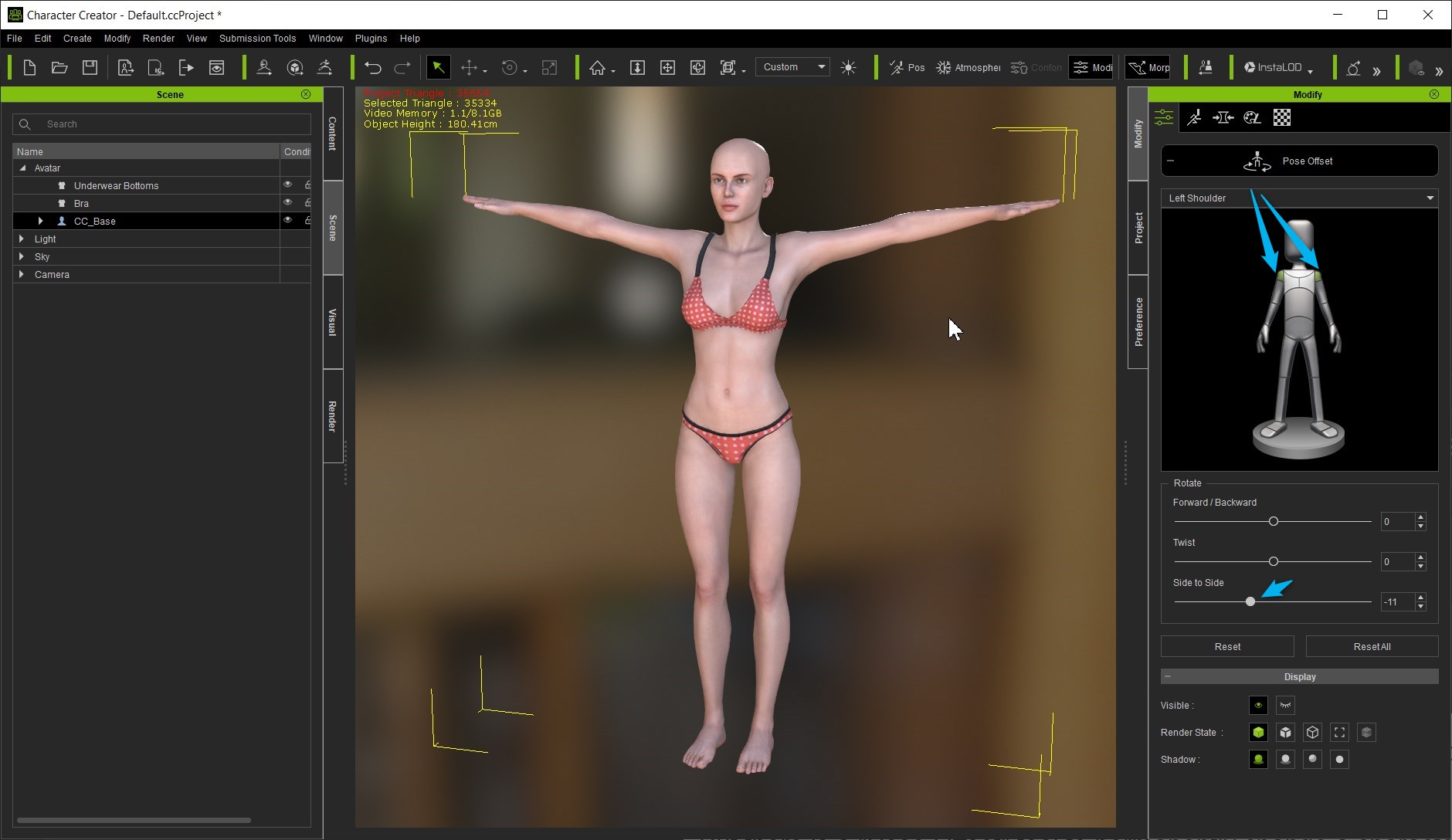
Task: Collapse the Pose Offset section
Action: pyautogui.click(x=1171, y=161)
